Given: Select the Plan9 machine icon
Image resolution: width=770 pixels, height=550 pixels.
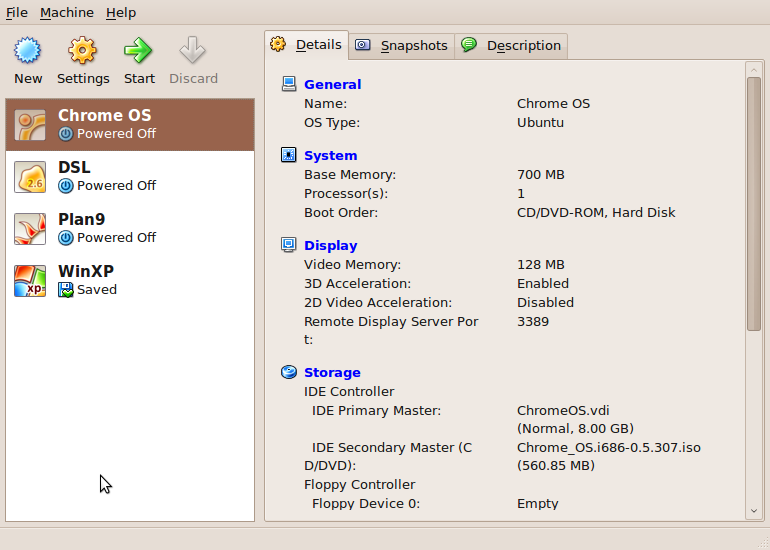Looking at the screenshot, I should click(30, 229).
